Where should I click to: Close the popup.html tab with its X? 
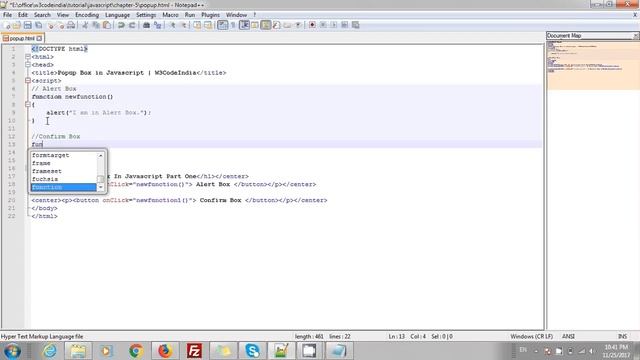point(39,38)
